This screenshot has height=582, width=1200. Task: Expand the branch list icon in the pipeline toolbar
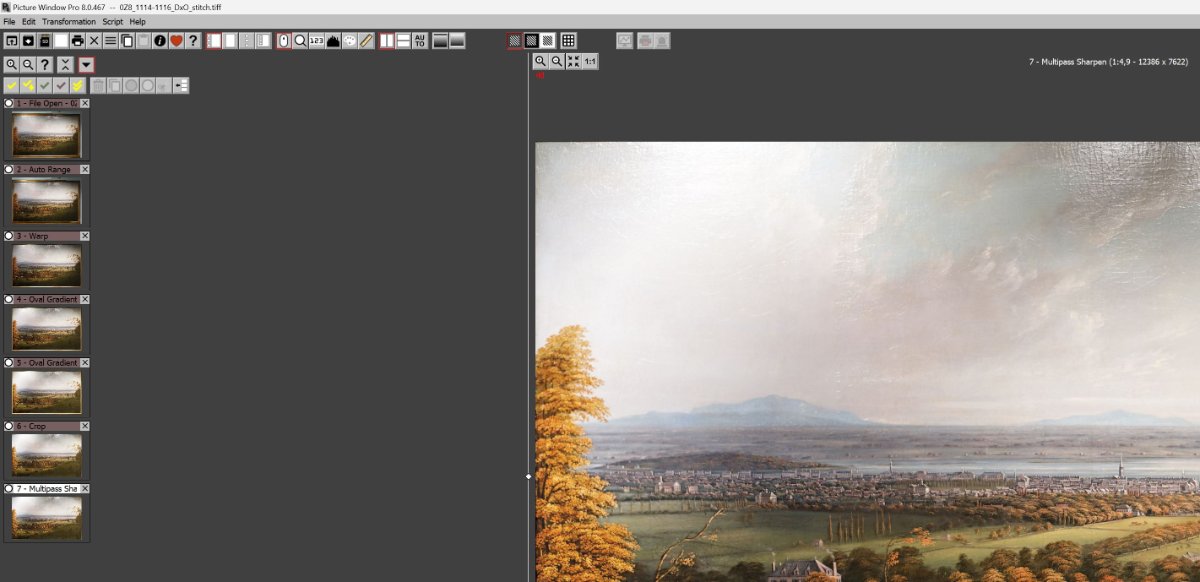point(181,86)
